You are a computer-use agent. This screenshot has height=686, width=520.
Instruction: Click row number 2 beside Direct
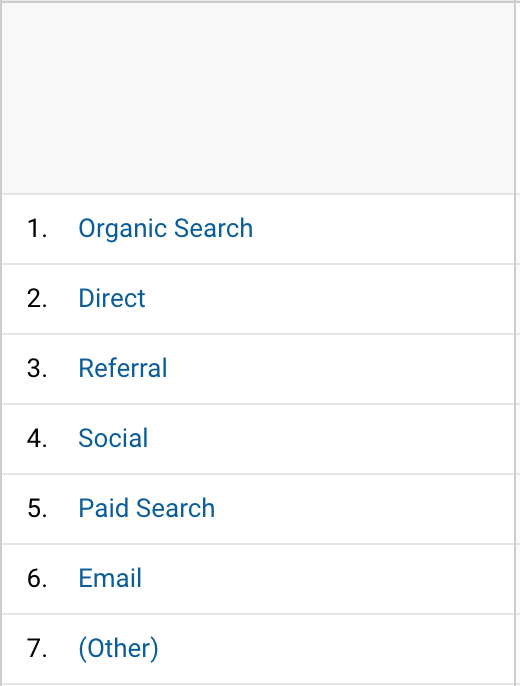point(37,299)
